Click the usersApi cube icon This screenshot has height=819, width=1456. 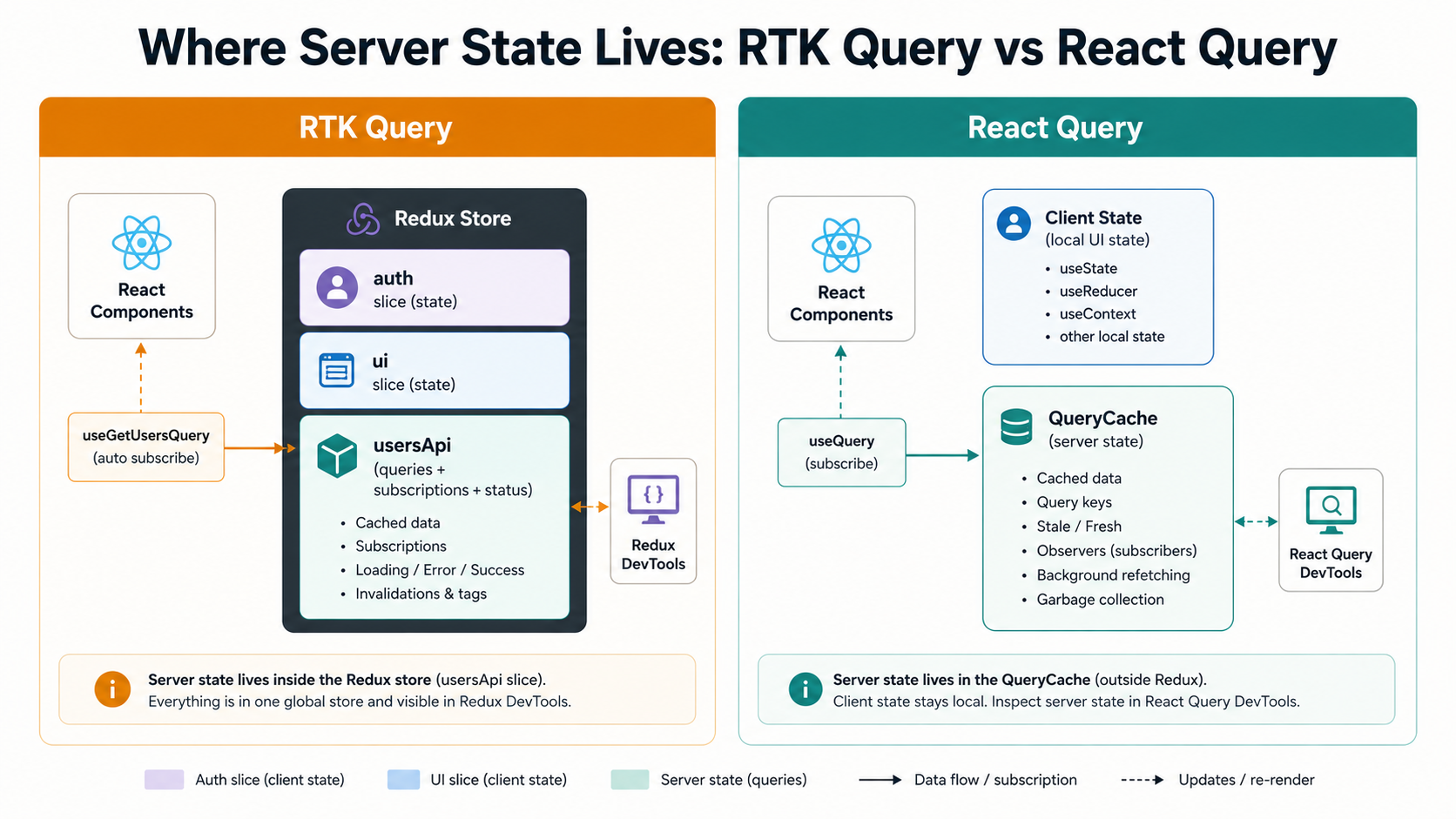pyautogui.click(x=337, y=456)
